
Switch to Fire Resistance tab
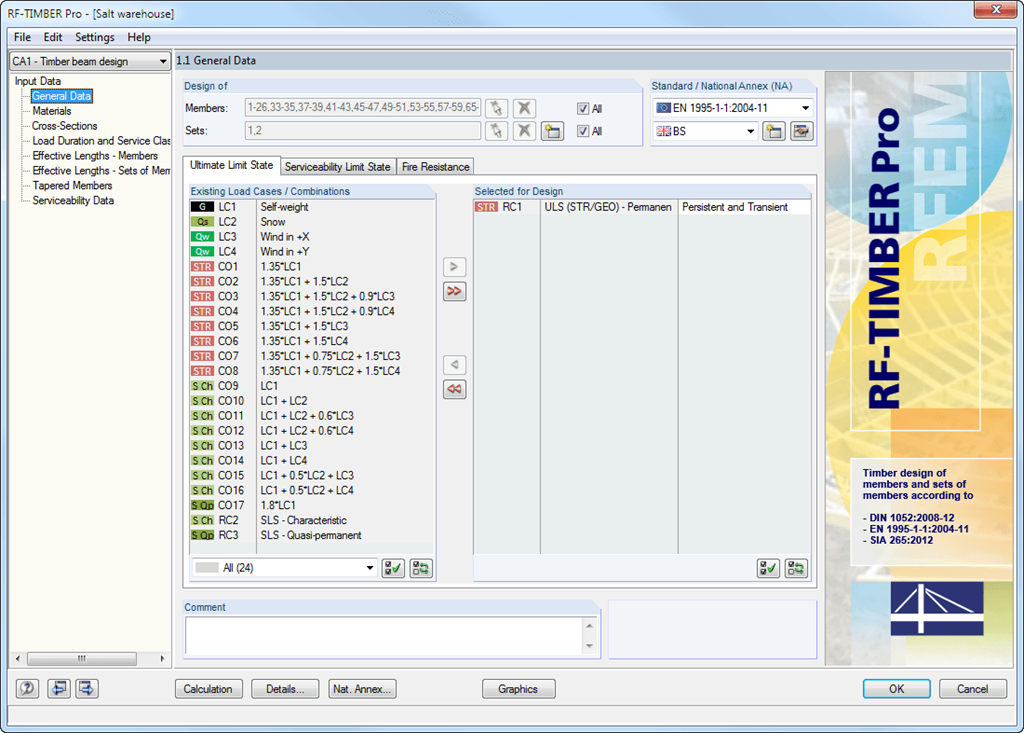(x=436, y=167)
